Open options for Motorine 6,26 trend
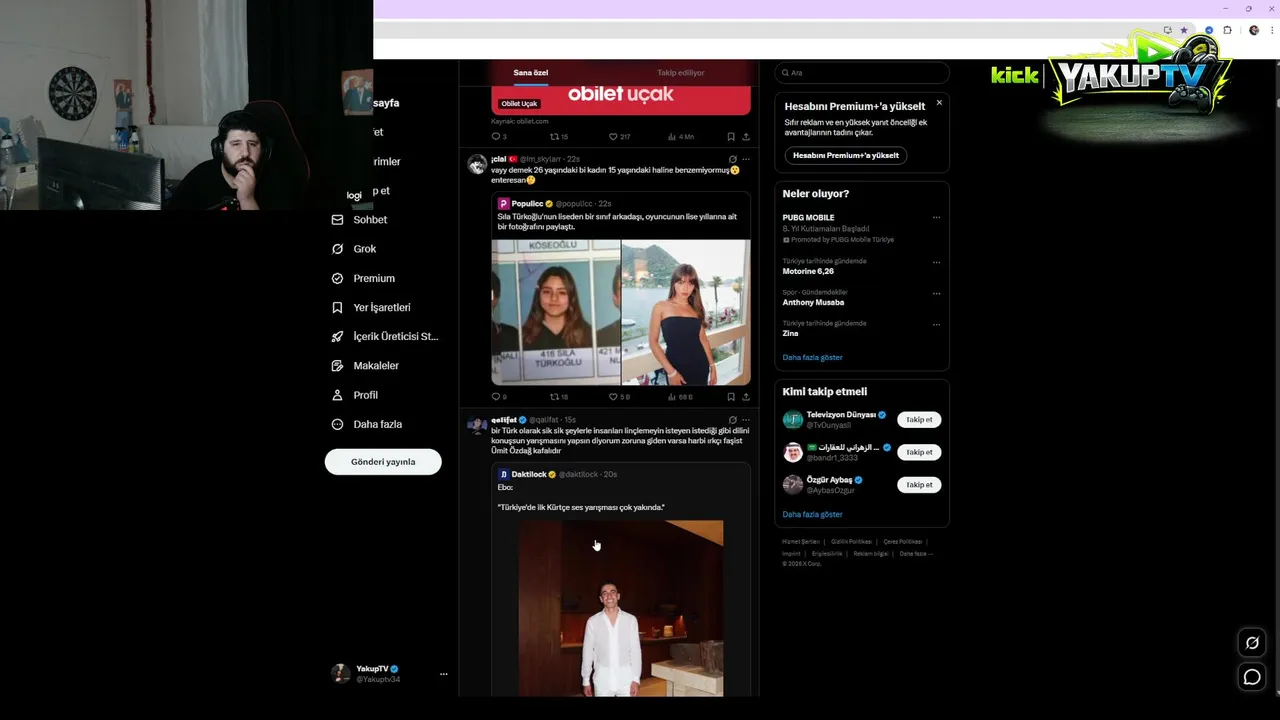The image size is (1280, 720). [x=936, y=262]
